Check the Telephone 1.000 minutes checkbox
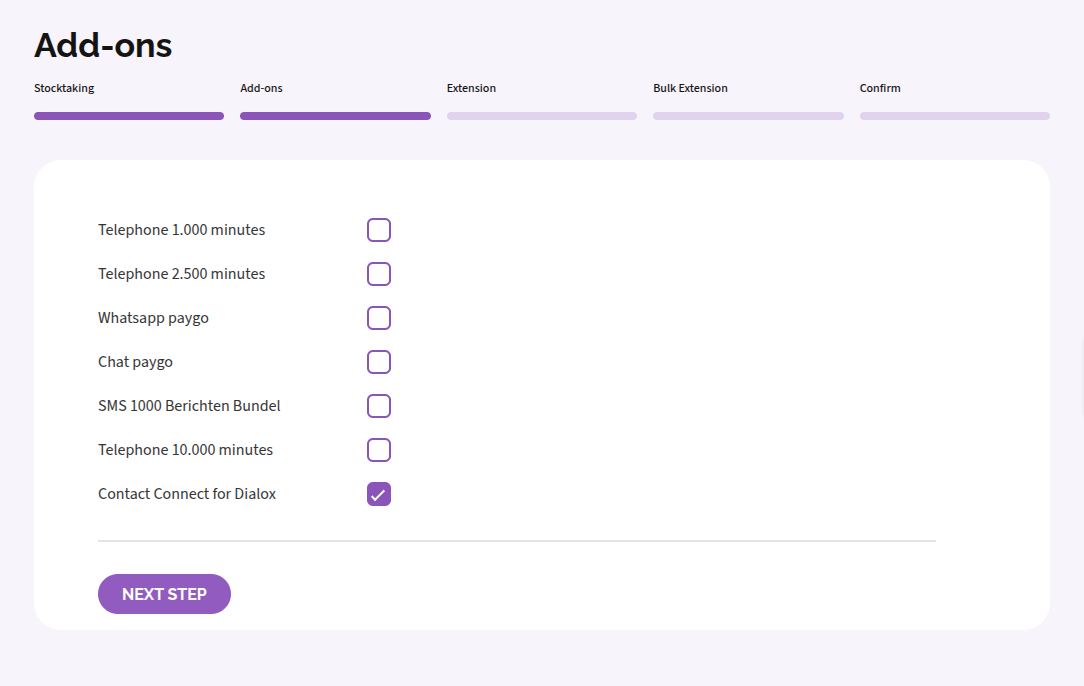 (x=378, y=230)
